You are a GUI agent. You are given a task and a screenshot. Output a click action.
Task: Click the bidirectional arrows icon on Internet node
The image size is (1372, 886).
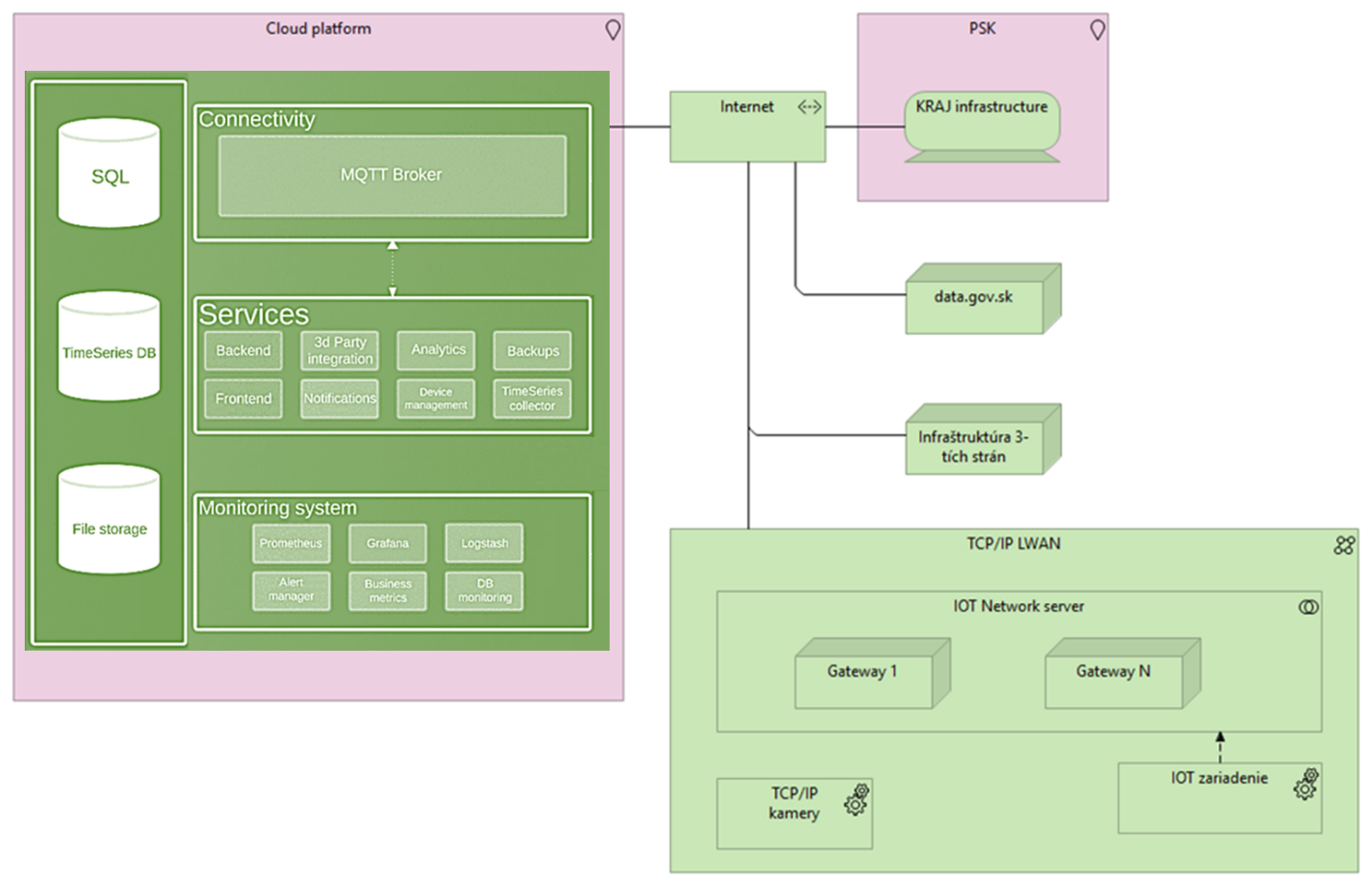[809, 108]
